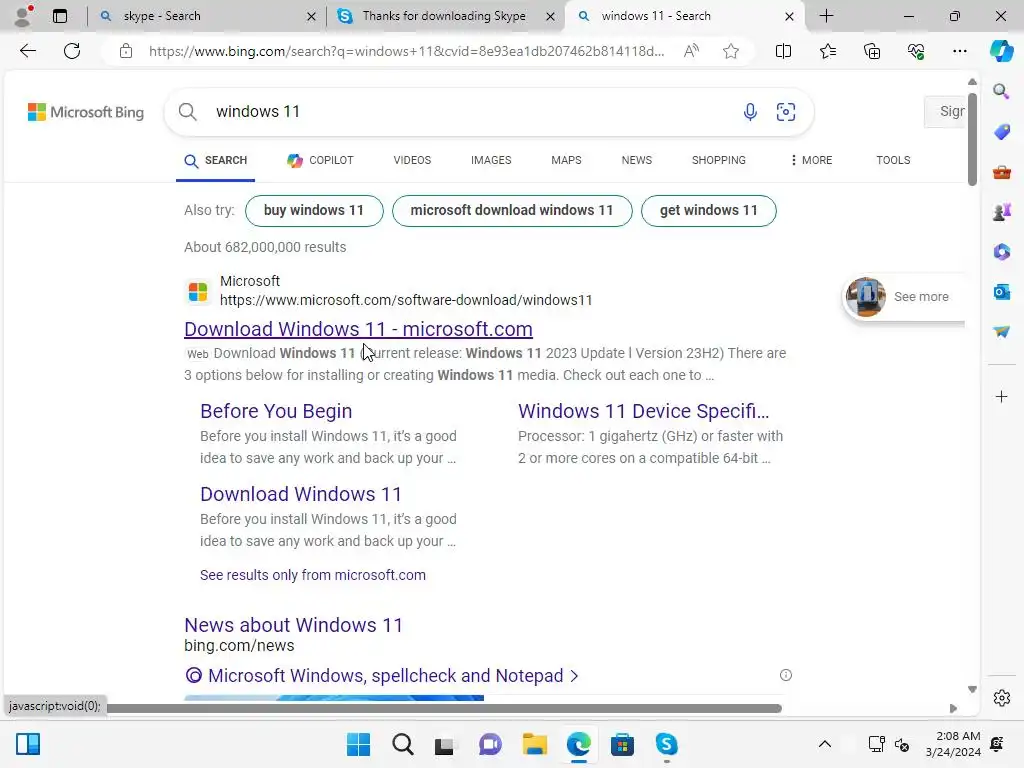
Task: Click microsoft download windows 11 suggestion
Action: [512, 210]
